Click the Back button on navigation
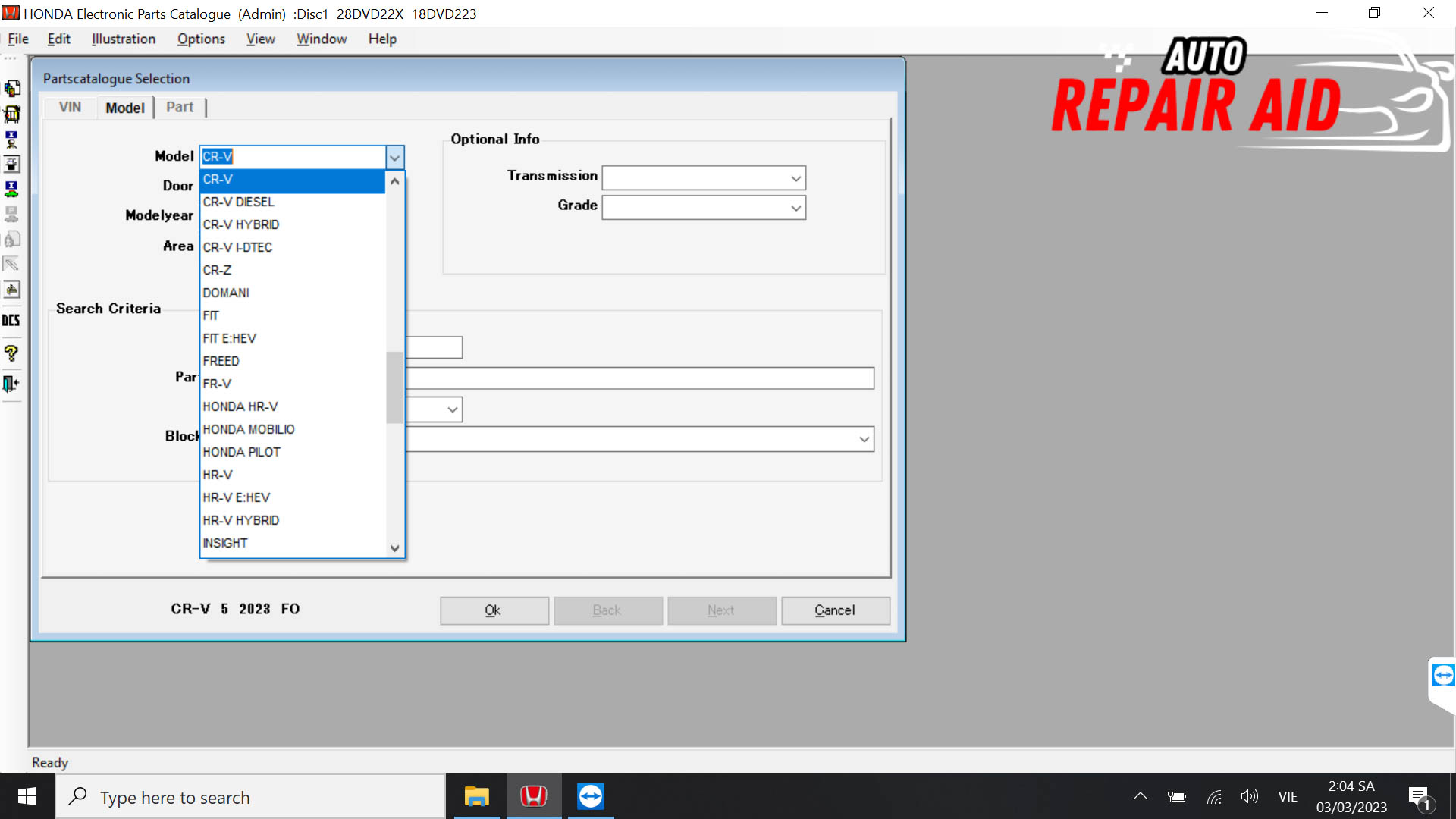 [607, 610]
